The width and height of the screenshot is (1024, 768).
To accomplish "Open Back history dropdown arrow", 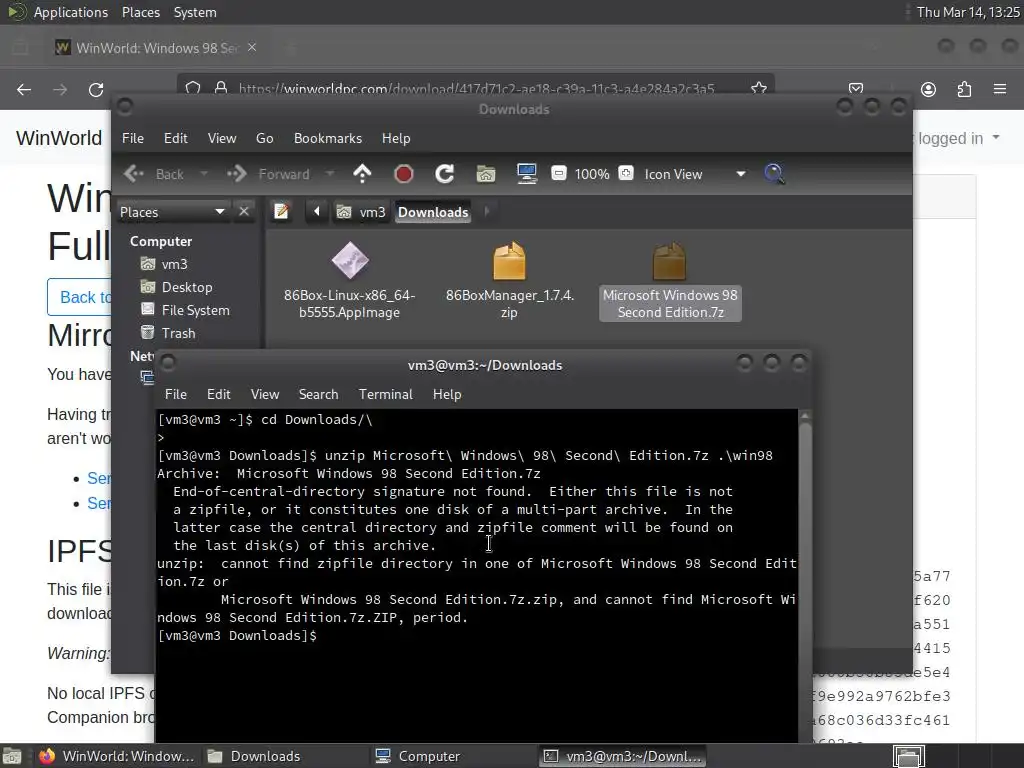I will 204,174.
